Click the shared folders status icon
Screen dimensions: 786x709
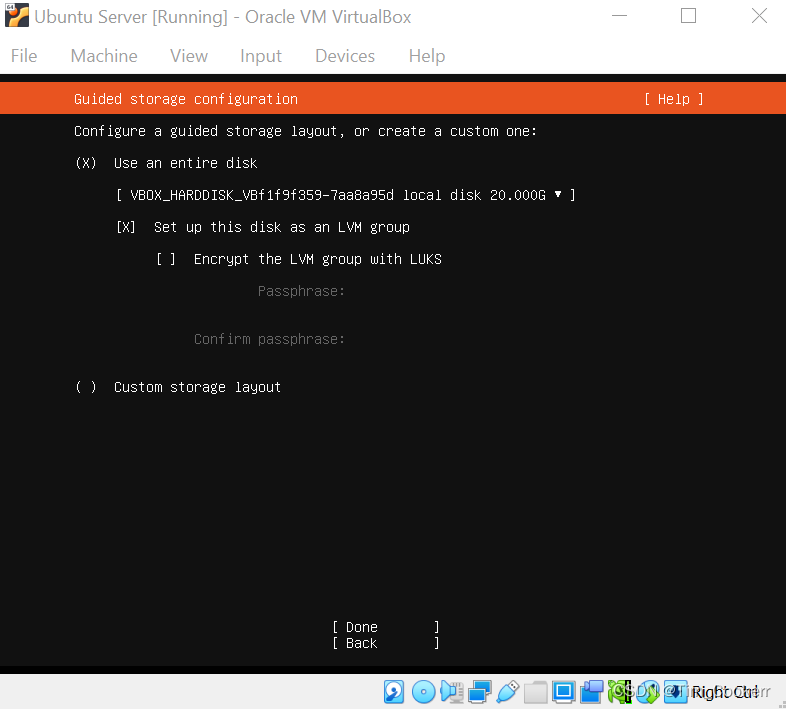(x=536, y=692)
